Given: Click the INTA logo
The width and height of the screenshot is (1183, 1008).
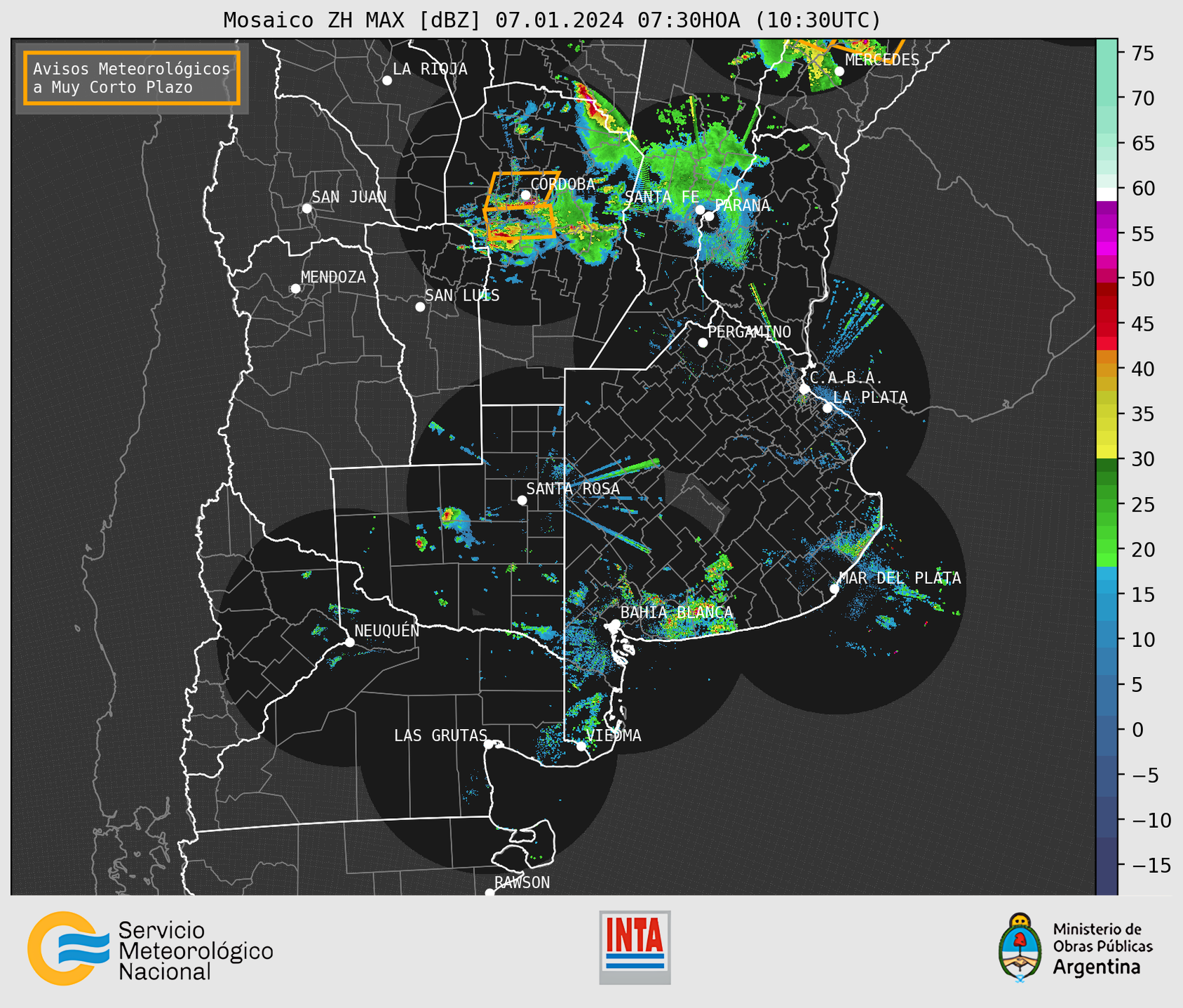Looking at the screenshot, I should coord(635,947).
